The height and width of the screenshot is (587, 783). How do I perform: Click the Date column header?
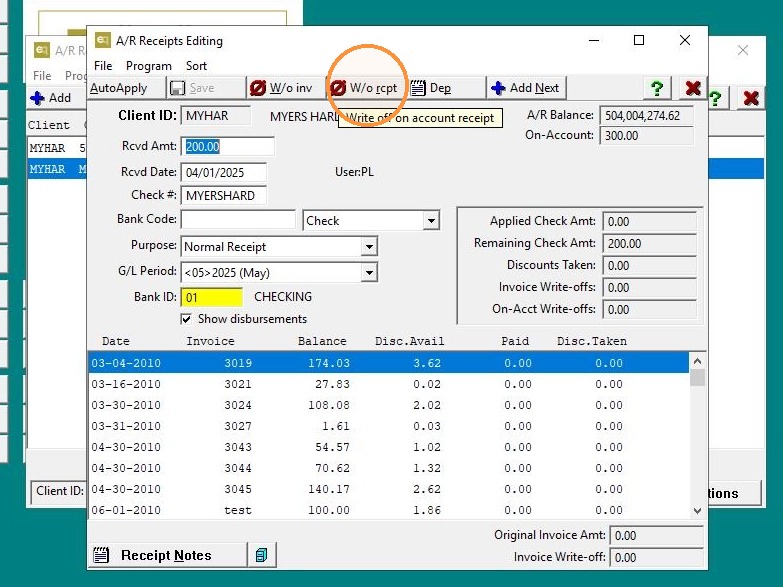(116, 341)
